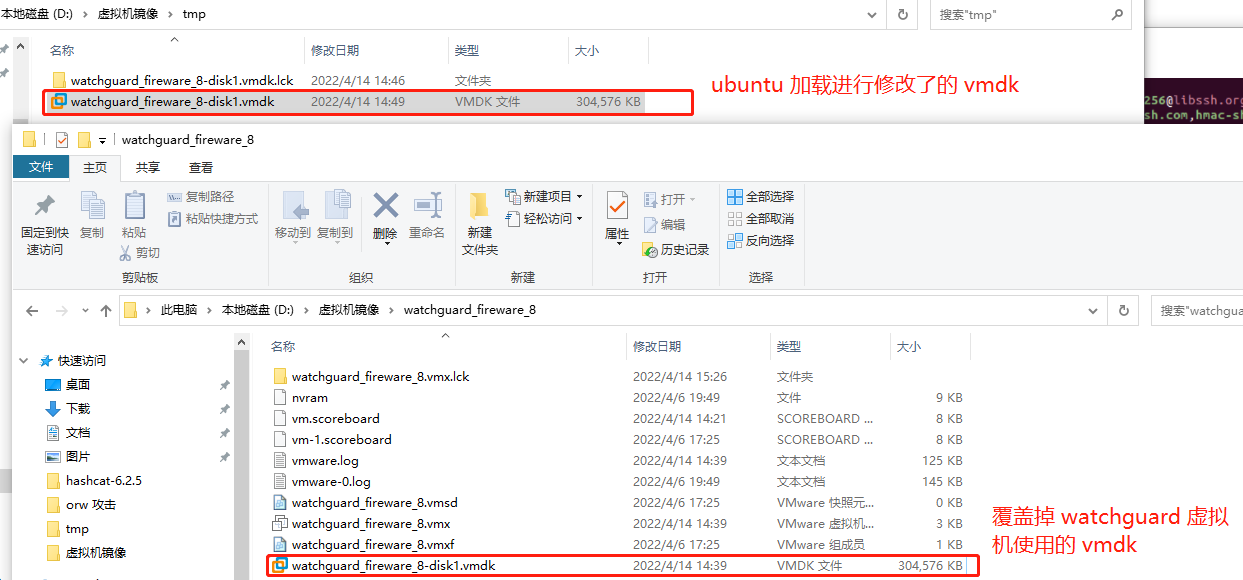Open the File (文件) menu tab
The width and height of the screenshot is (1243, 580).
(41, 167)
